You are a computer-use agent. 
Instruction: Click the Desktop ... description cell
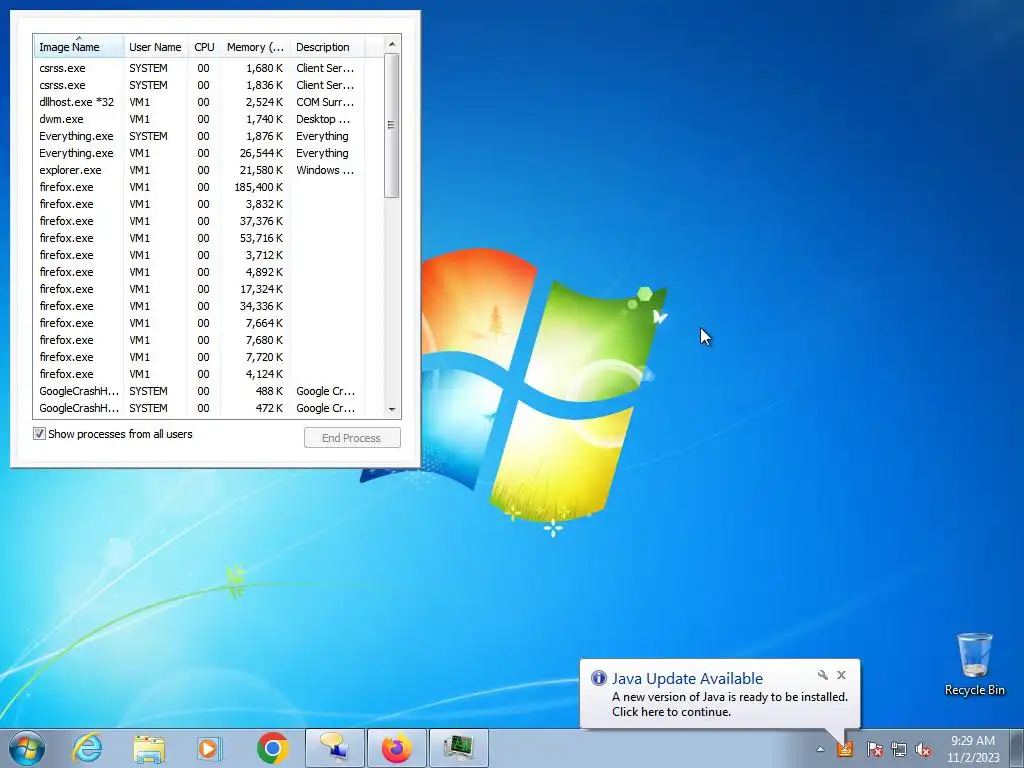(323, 119)
